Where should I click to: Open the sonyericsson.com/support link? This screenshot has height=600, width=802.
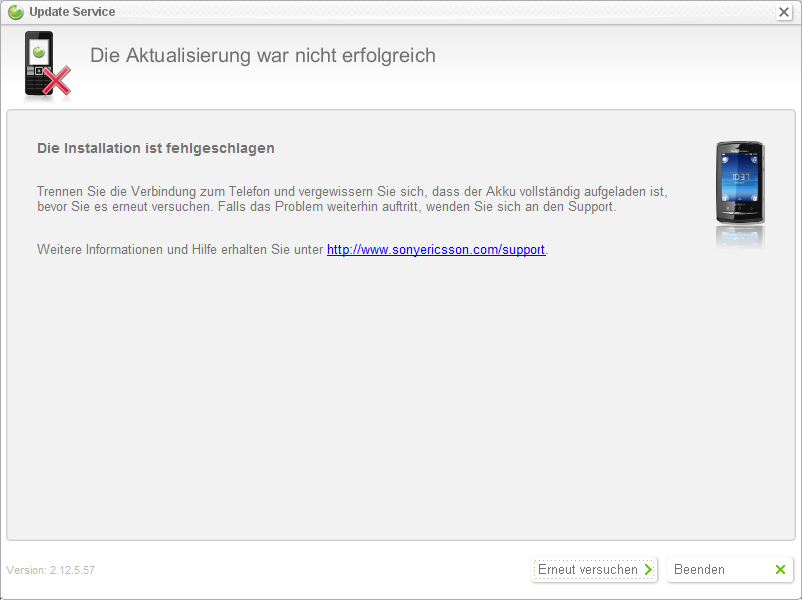pyautogui.click(x=436, y=250)
